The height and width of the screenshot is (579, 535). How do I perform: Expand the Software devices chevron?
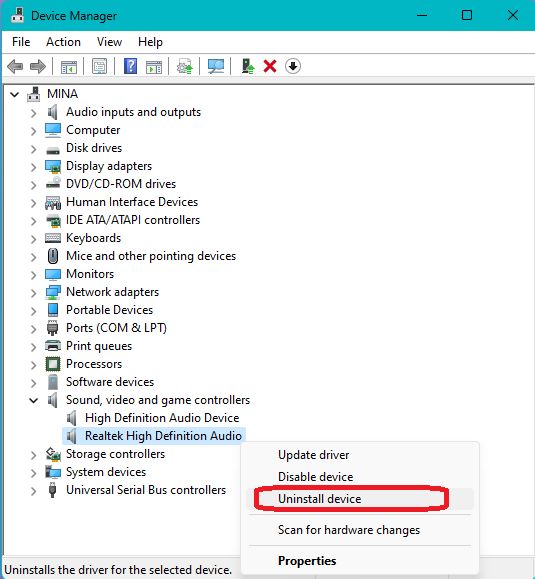33,383
